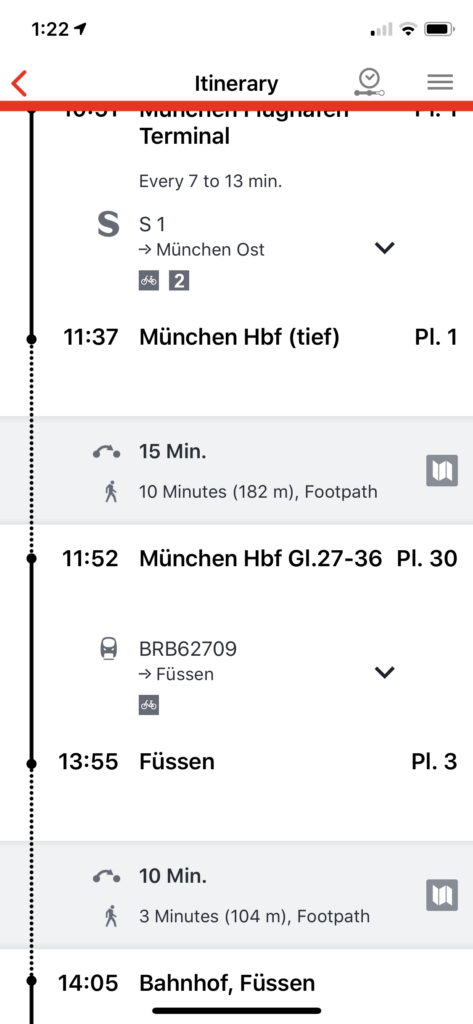Tap the S-Bahn logo icon
Image resolution: width=473 pixels, height=1024 pixels.
pos(108,225)
